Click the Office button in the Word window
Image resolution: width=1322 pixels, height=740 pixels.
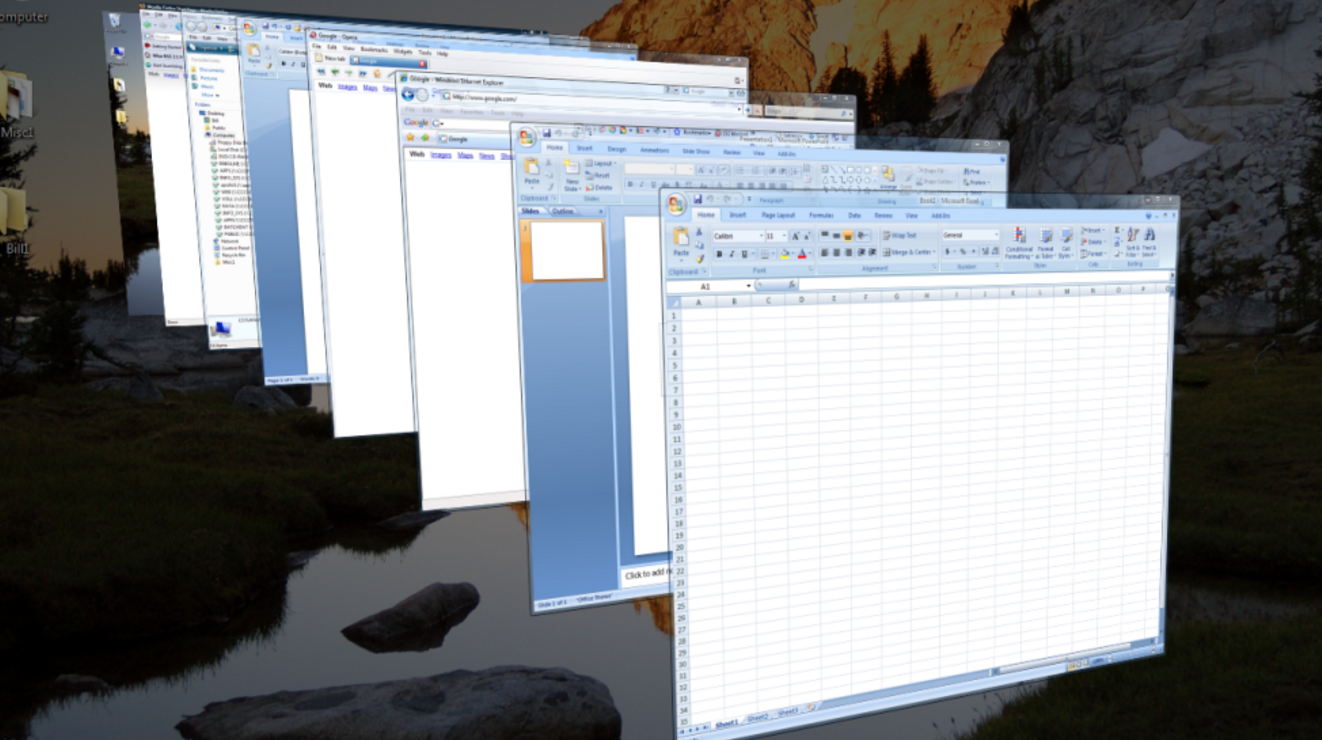(x=250, y=27)
